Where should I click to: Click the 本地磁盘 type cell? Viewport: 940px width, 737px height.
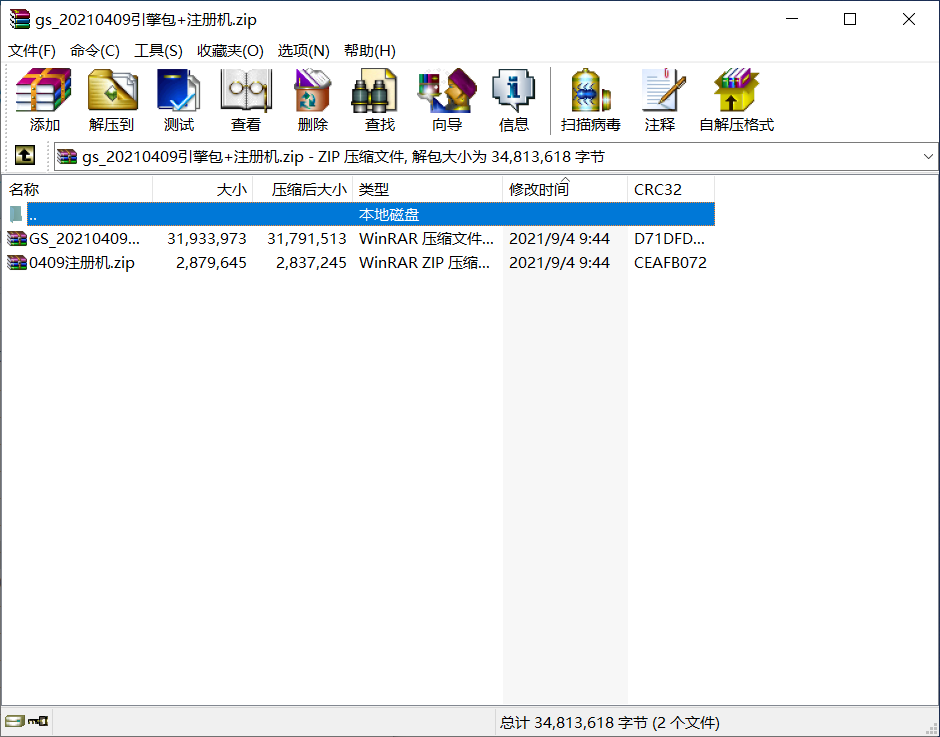389,214
